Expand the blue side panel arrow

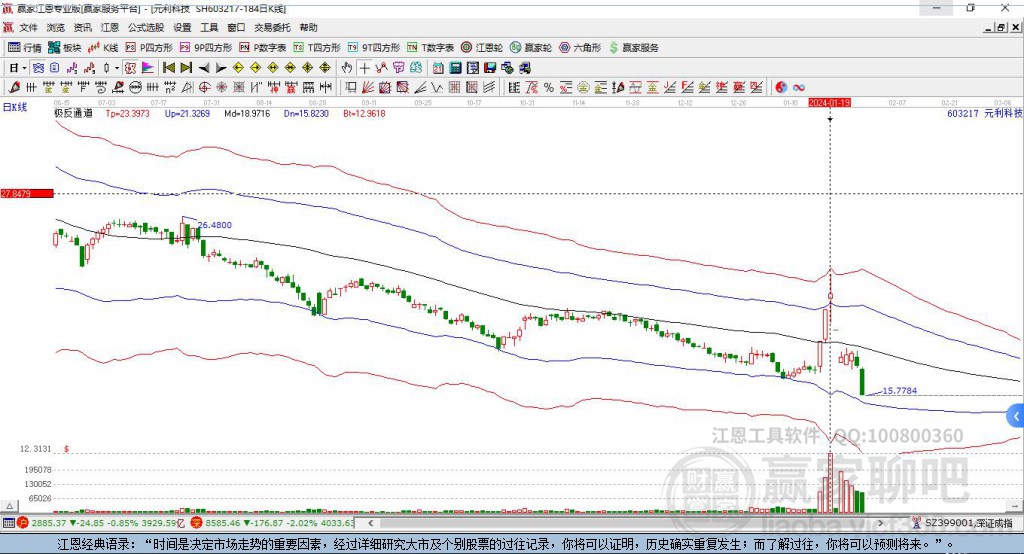[1016, 416]
